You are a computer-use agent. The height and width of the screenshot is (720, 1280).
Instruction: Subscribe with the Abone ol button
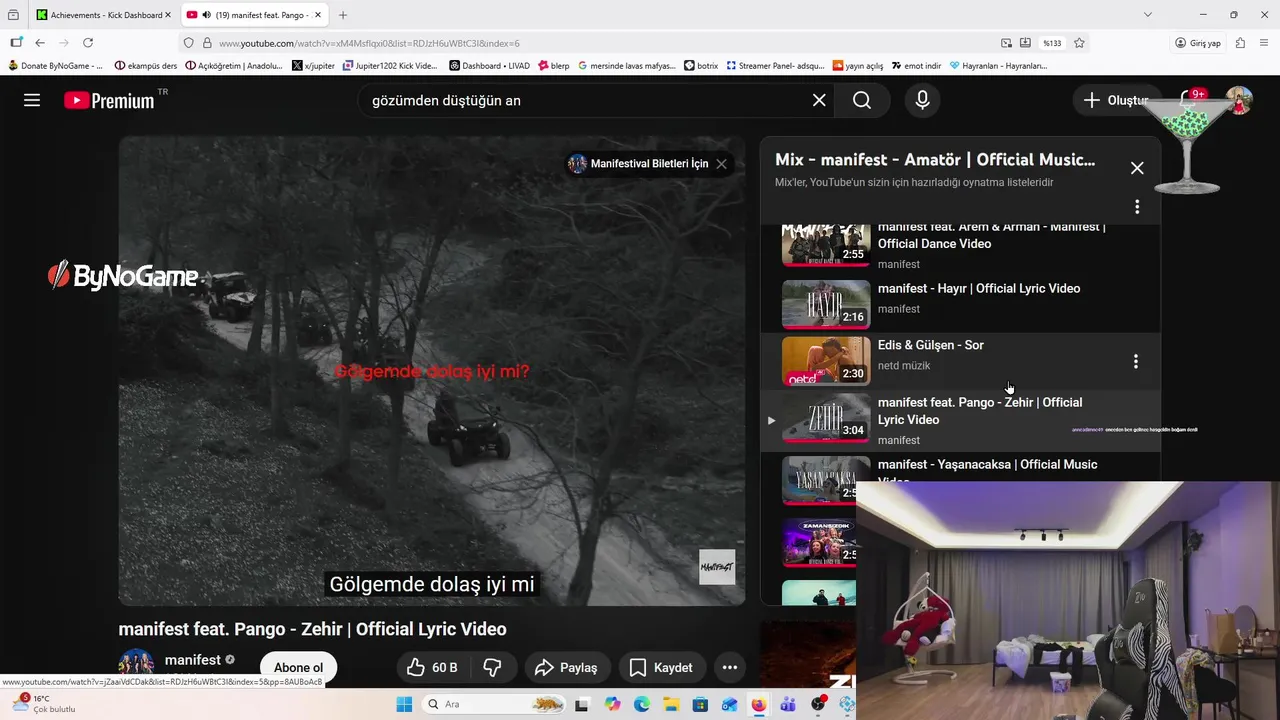pyautogui.click(x=298, y=667)
